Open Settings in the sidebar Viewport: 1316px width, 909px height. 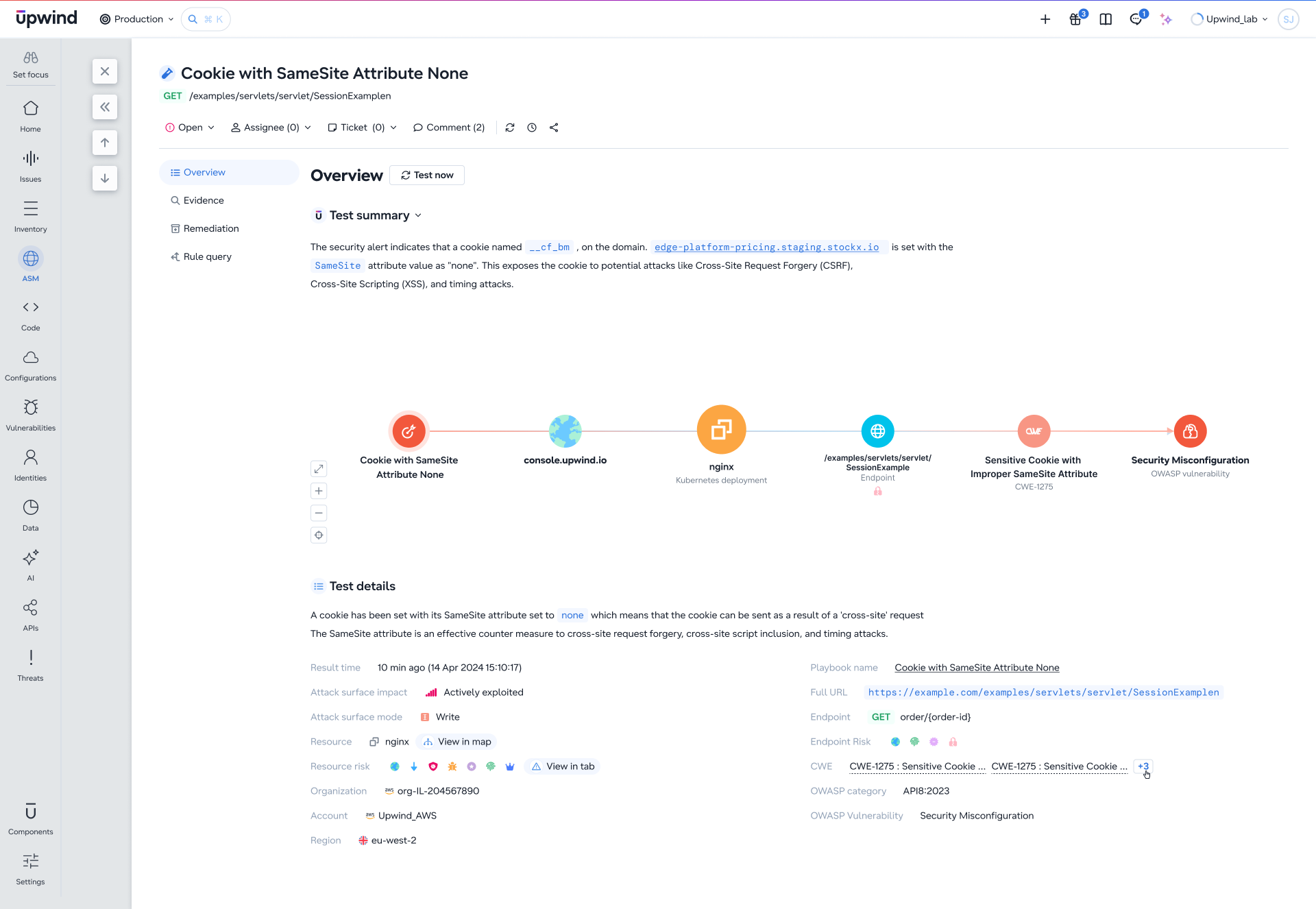coord(30,869)
